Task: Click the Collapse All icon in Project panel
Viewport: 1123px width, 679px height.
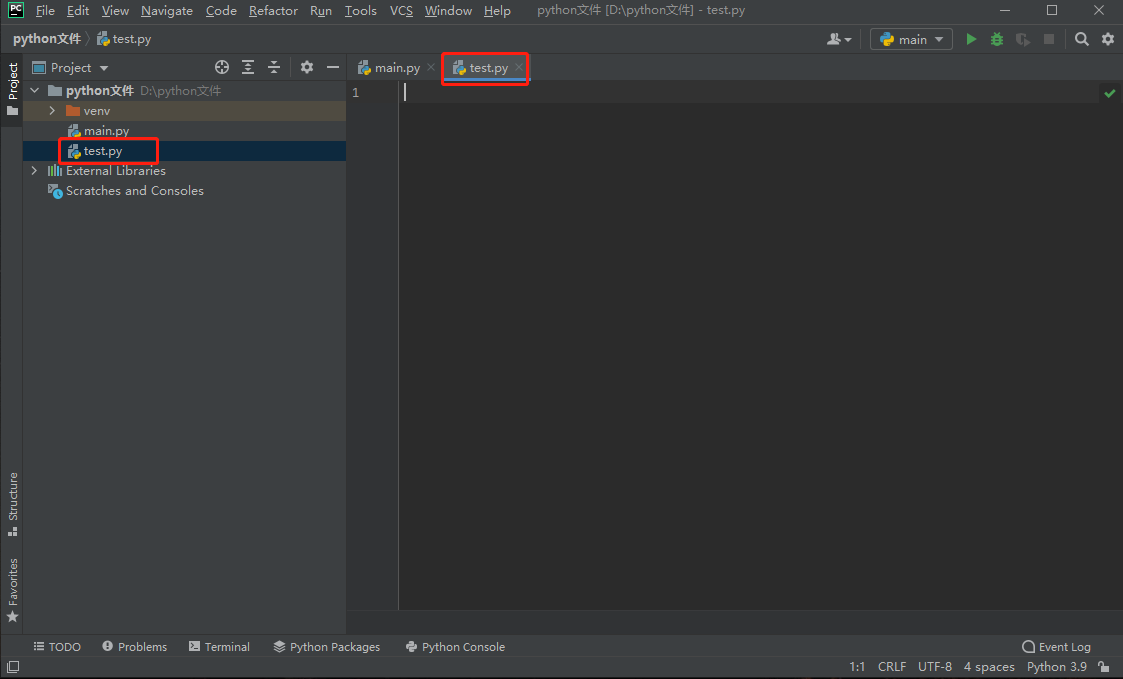Action: point(274,67)
